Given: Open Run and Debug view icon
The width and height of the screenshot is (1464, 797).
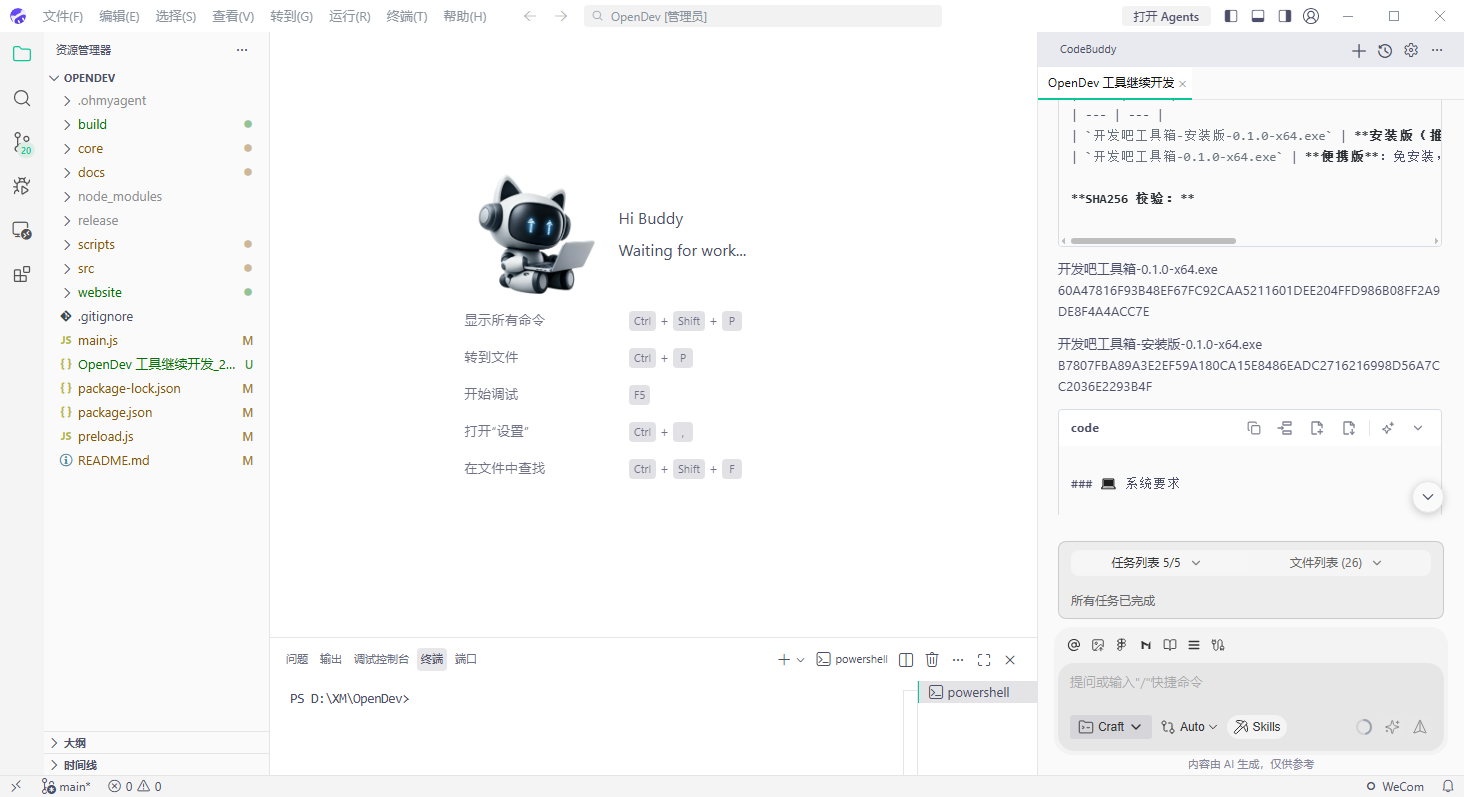Looking at the screenshot, I should coord(21,186).
